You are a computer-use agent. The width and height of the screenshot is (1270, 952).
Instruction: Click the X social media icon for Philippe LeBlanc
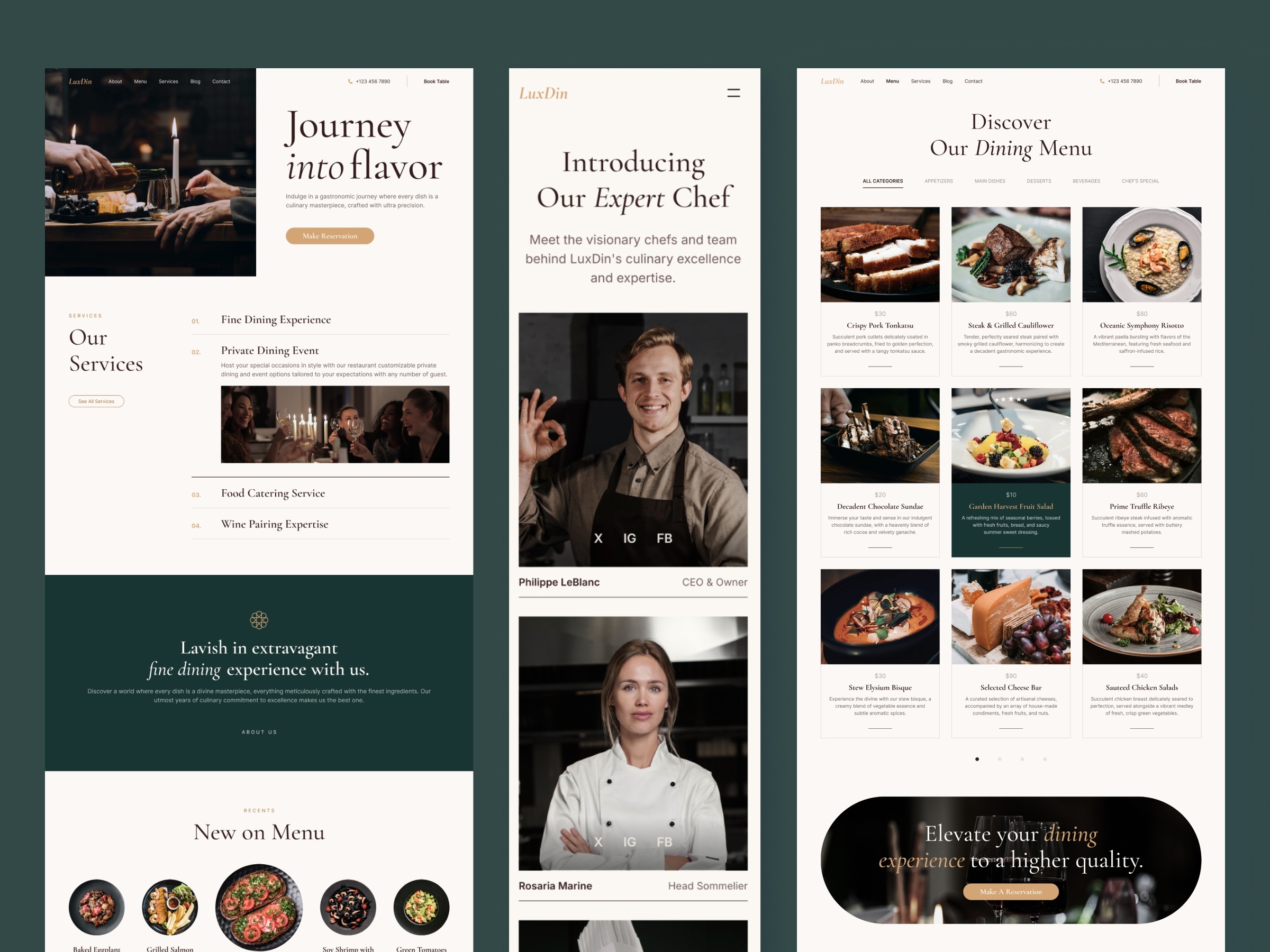[x=594, y=538]
